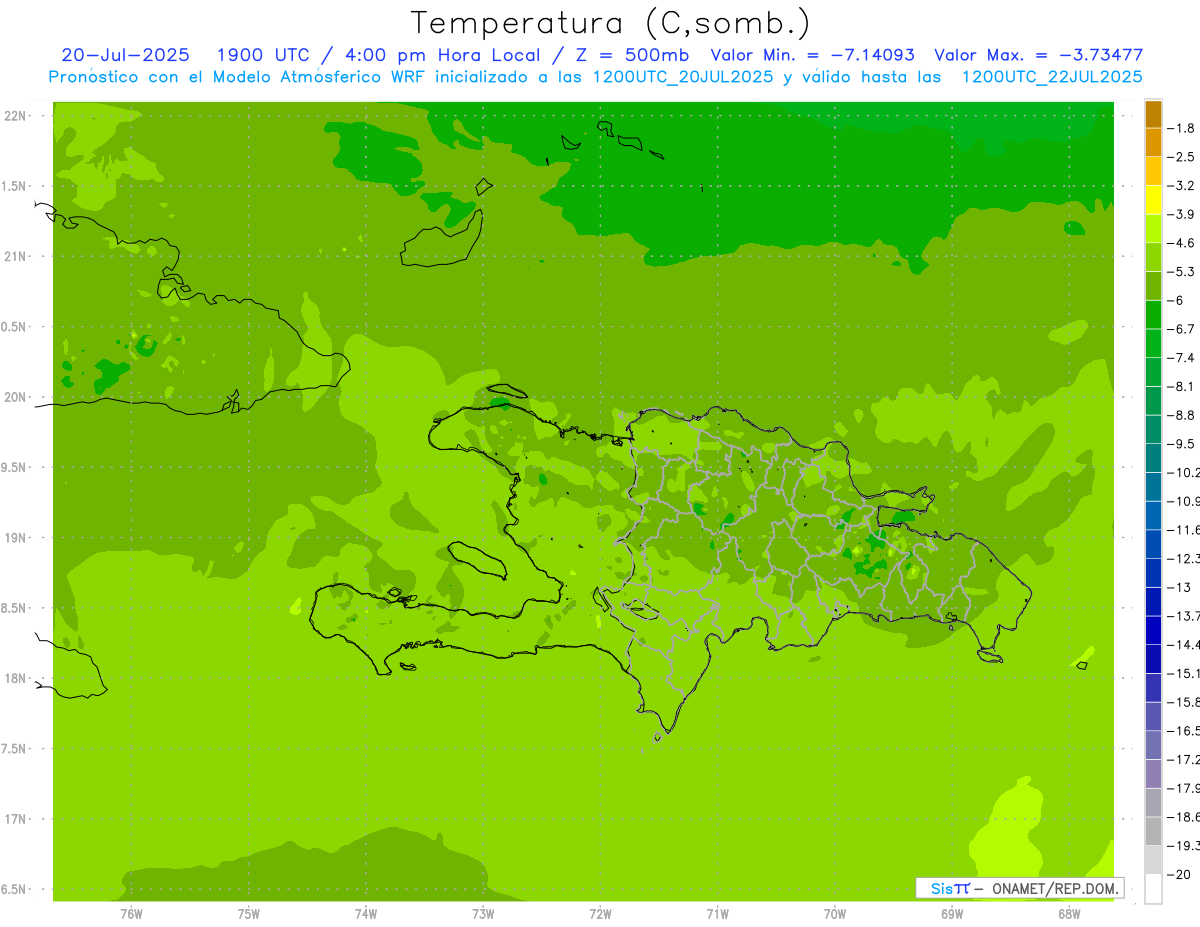
Task: Click the 'Valor Max. = -3.73477' readout
Action: click(x=1039, y=55)
